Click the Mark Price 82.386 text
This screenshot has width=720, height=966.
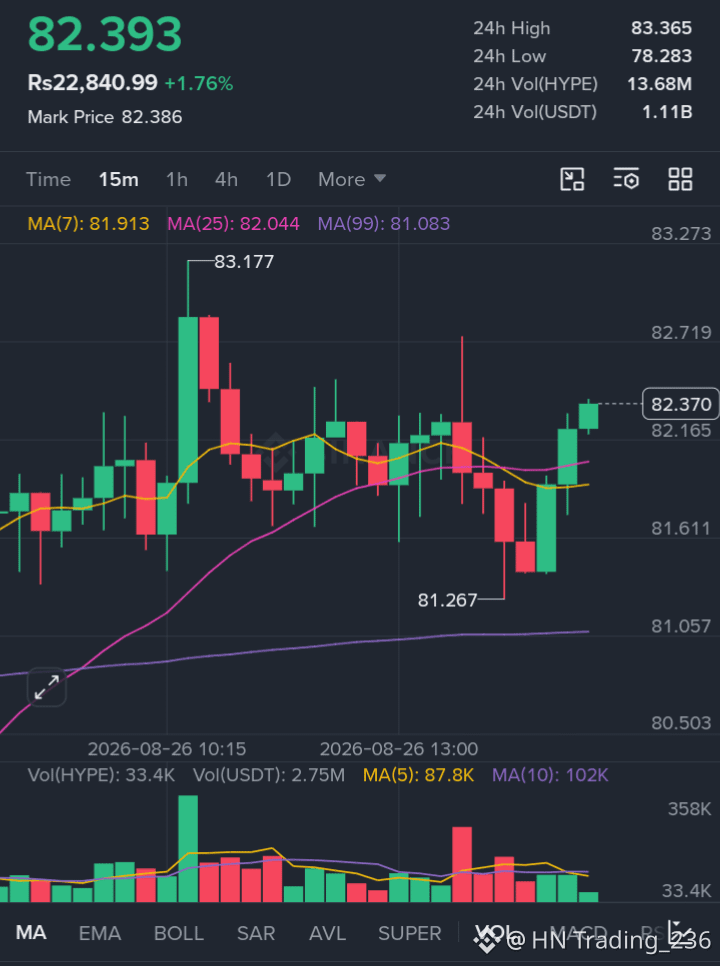tap(105, 117)
